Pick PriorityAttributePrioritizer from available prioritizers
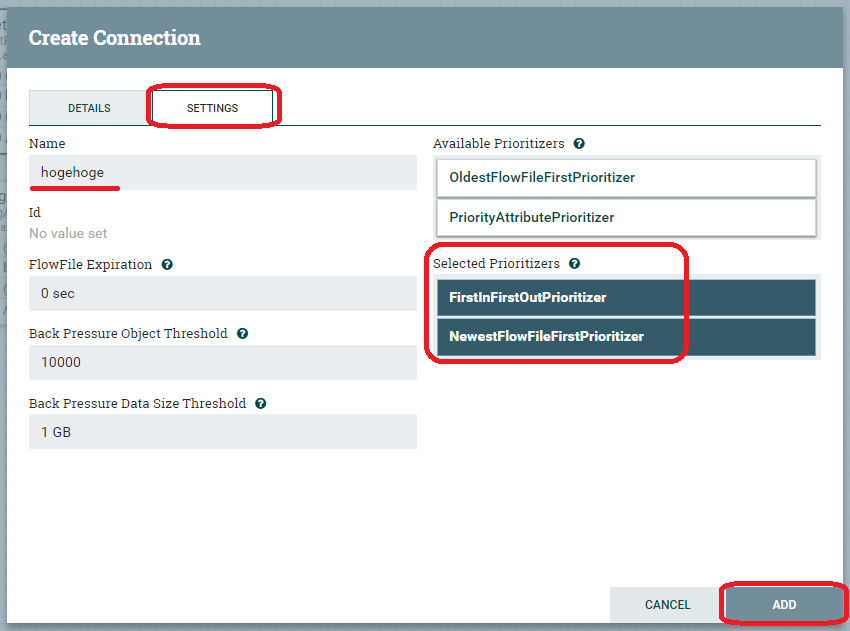 [x=626, y=217]
